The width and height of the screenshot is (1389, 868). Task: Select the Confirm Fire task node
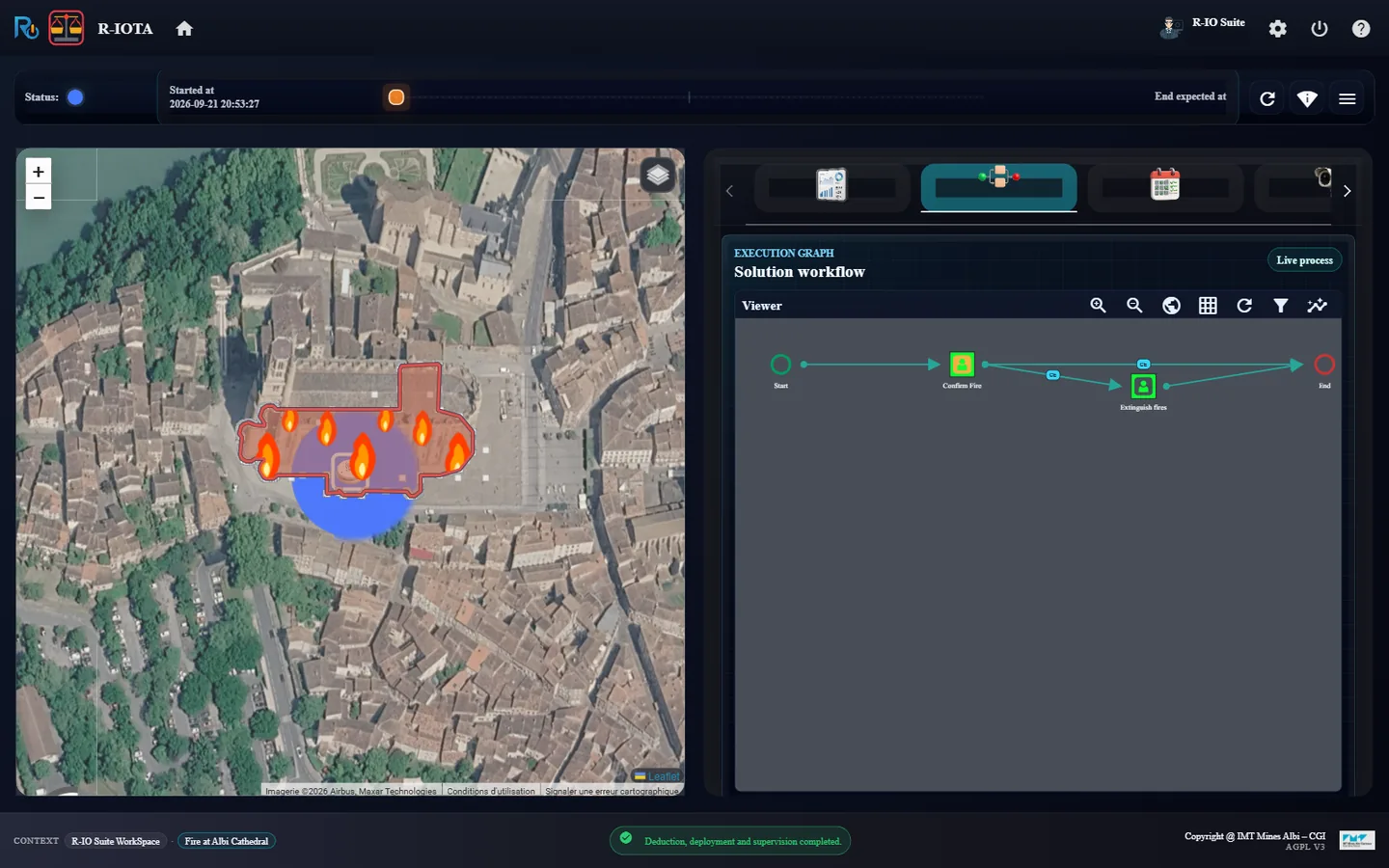962,364
